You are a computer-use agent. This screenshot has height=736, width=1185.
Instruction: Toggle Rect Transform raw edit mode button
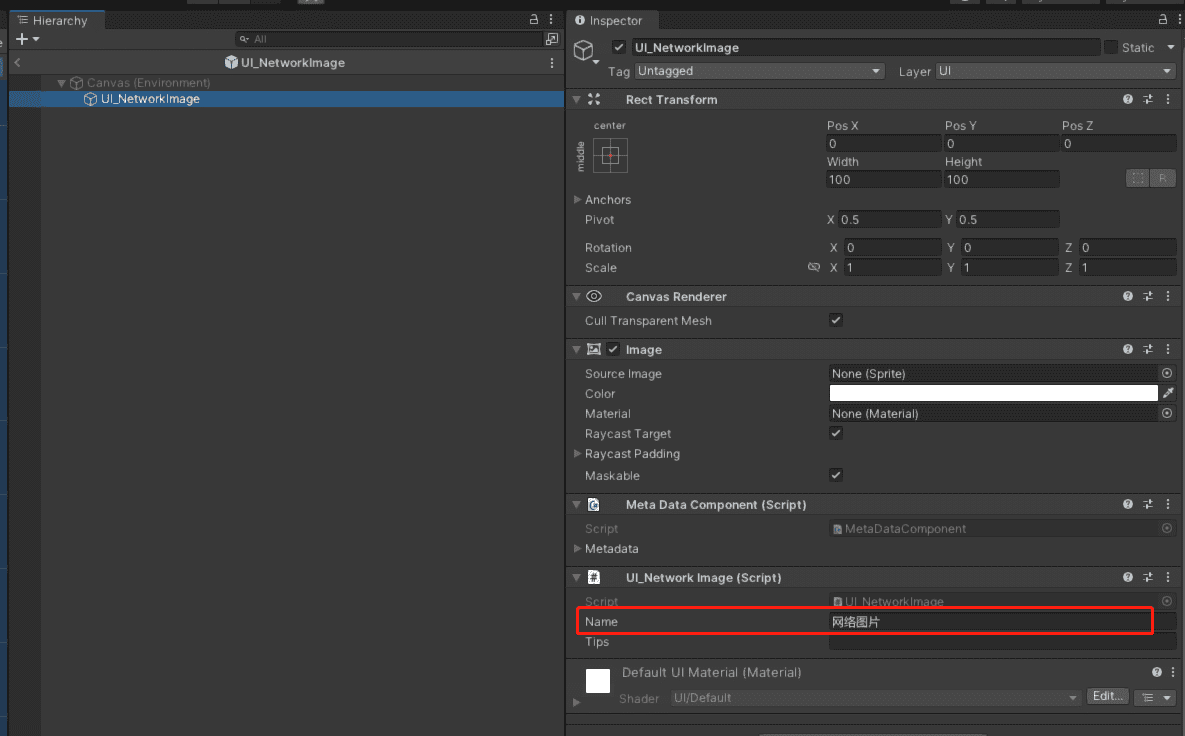(1162, 179)
